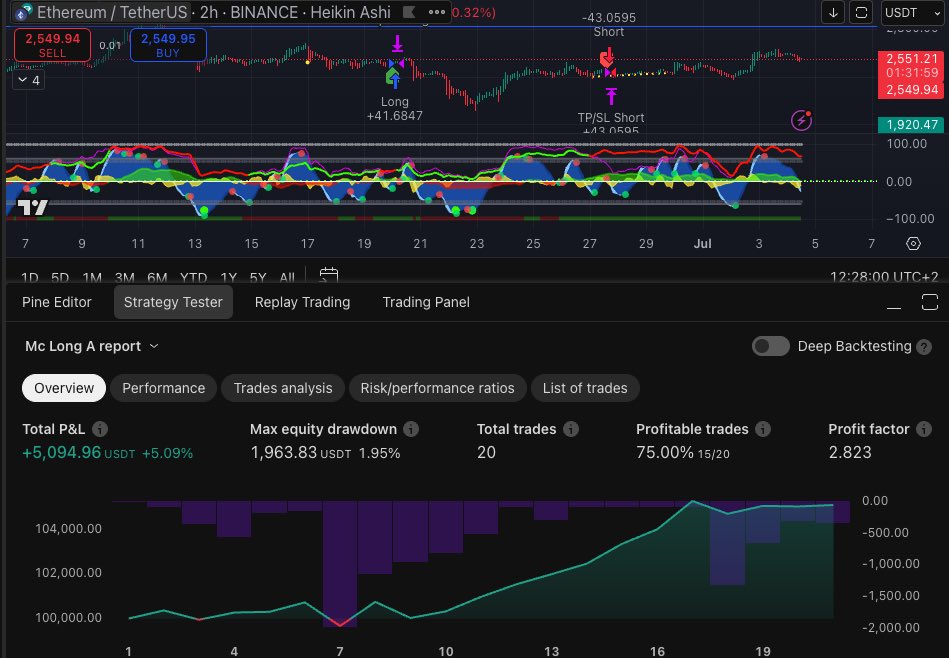Set the date range to 3M

(x=125, y=278)
